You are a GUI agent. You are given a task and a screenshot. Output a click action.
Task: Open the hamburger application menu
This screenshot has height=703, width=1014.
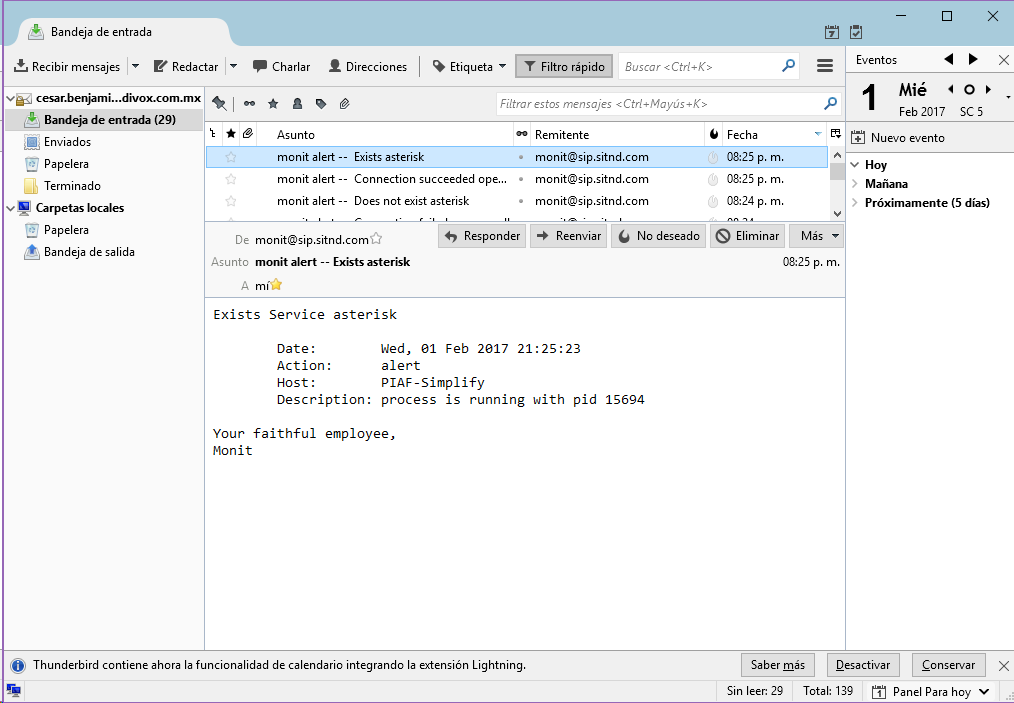pyautogui.click(x=825, y=66)
